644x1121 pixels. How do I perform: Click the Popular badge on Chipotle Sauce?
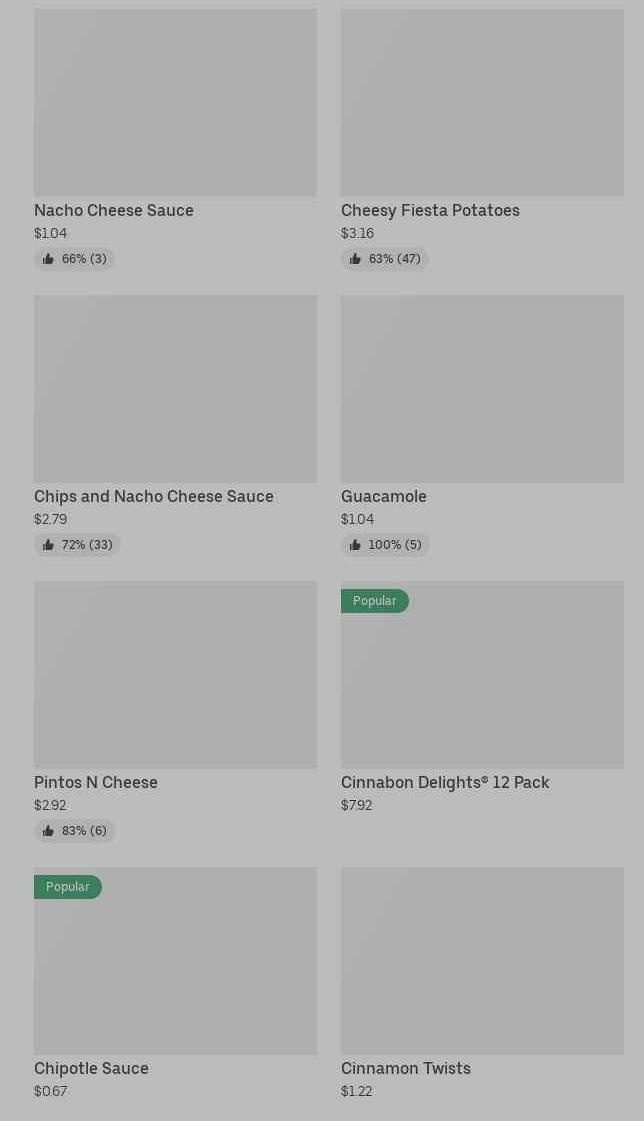tap(67, 887)
